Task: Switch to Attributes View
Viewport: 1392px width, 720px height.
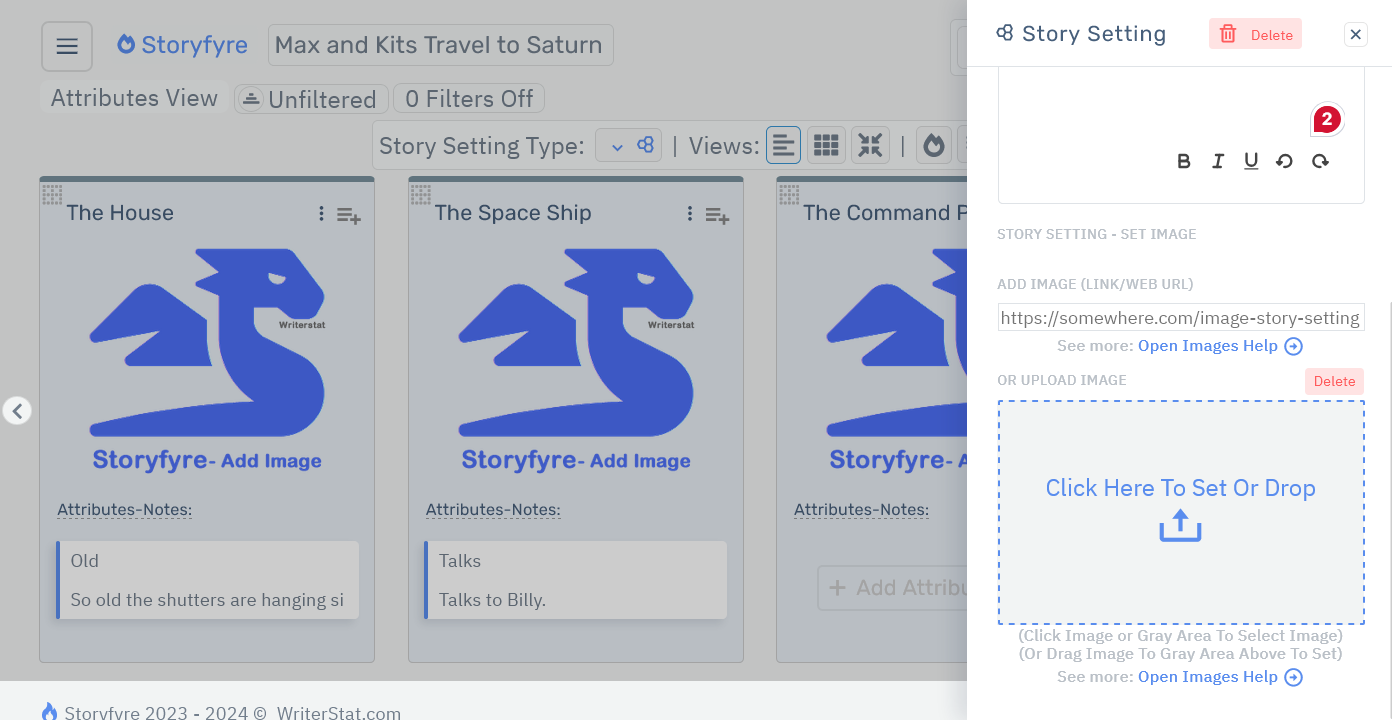Action: coord(131,98)
